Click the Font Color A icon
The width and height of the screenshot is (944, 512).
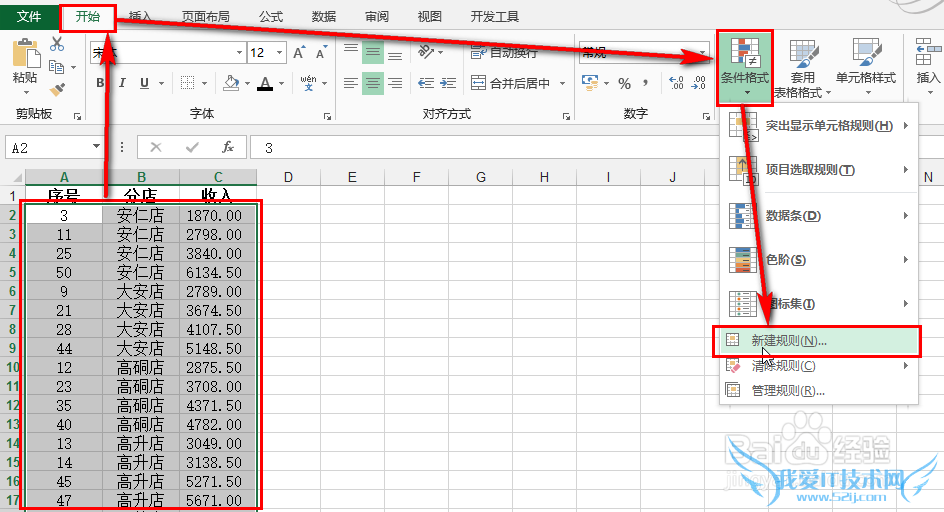tap(265, 83)
